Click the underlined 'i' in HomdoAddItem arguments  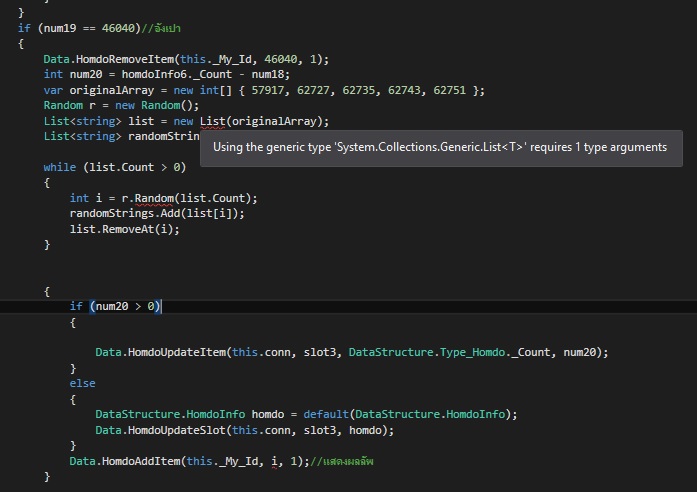[x=274, y=461]
